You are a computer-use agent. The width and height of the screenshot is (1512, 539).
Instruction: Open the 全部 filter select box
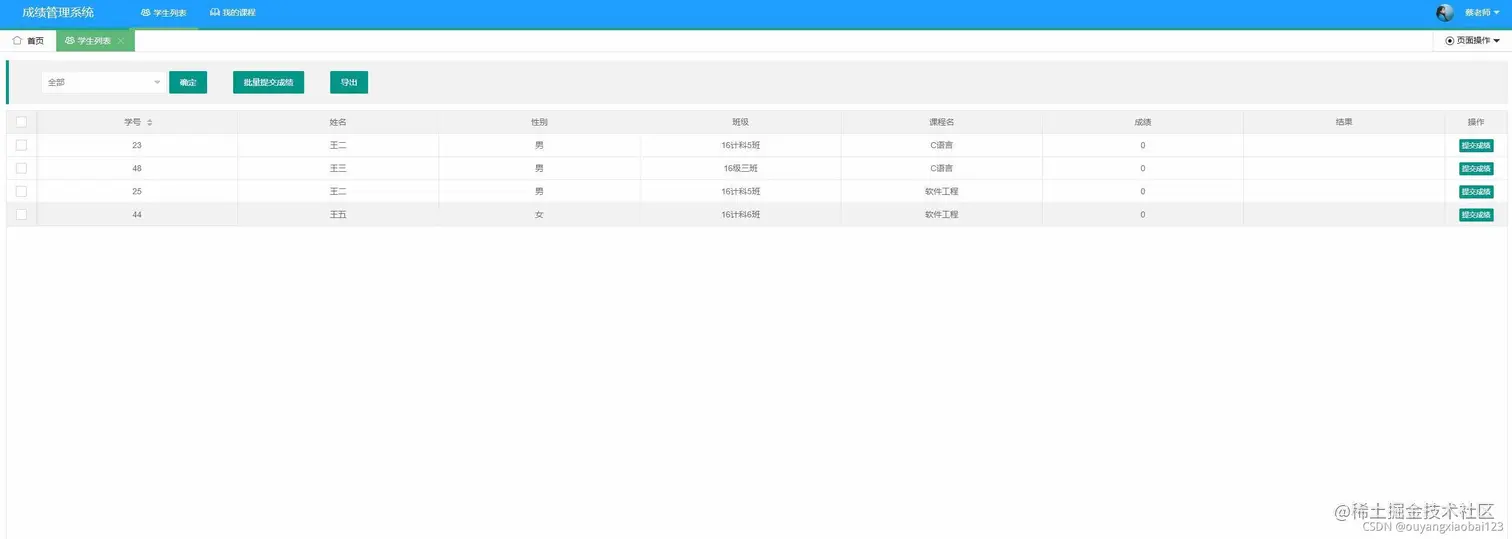coord(104,82)
